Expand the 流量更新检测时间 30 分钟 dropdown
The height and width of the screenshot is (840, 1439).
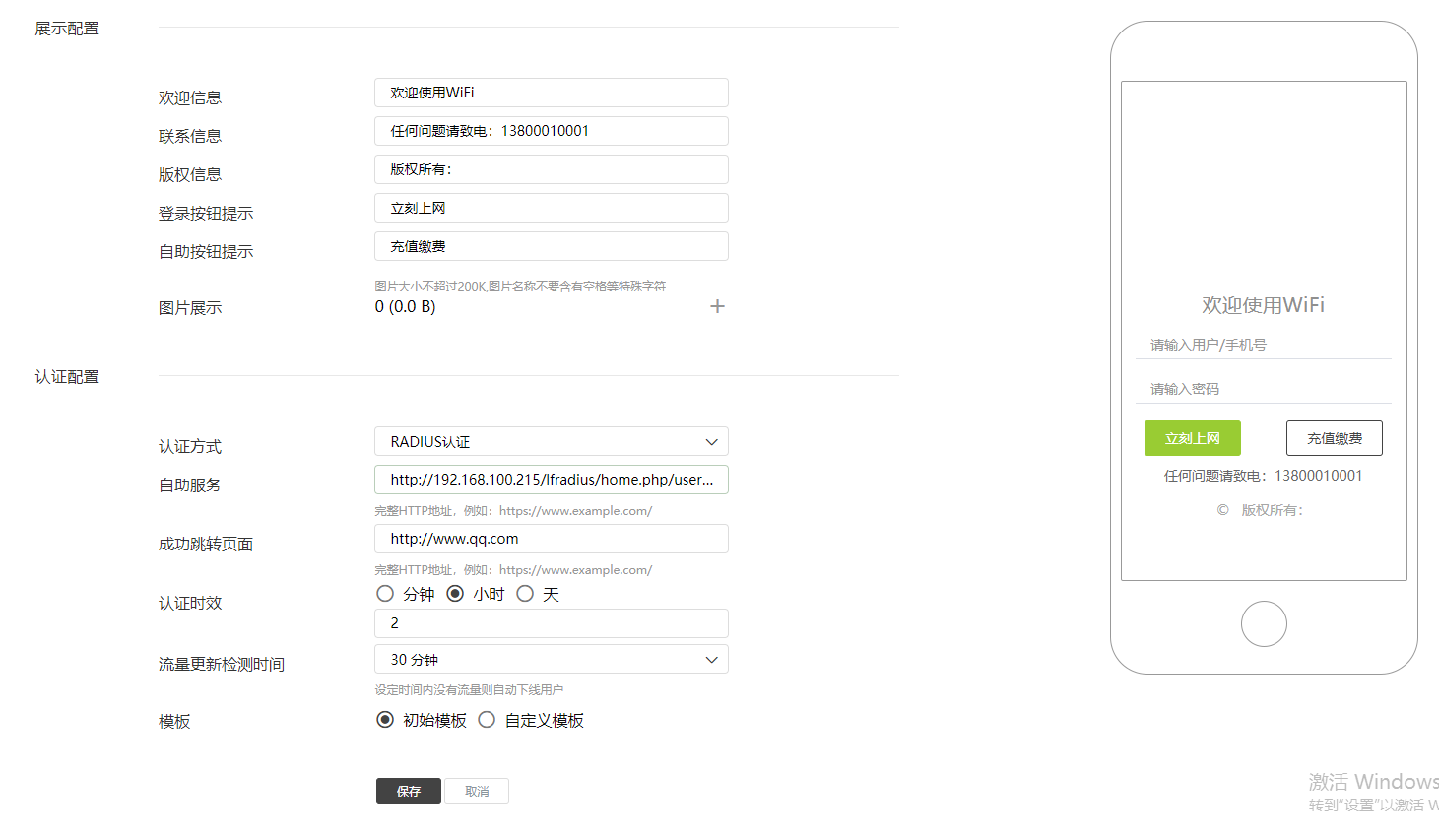551,660
